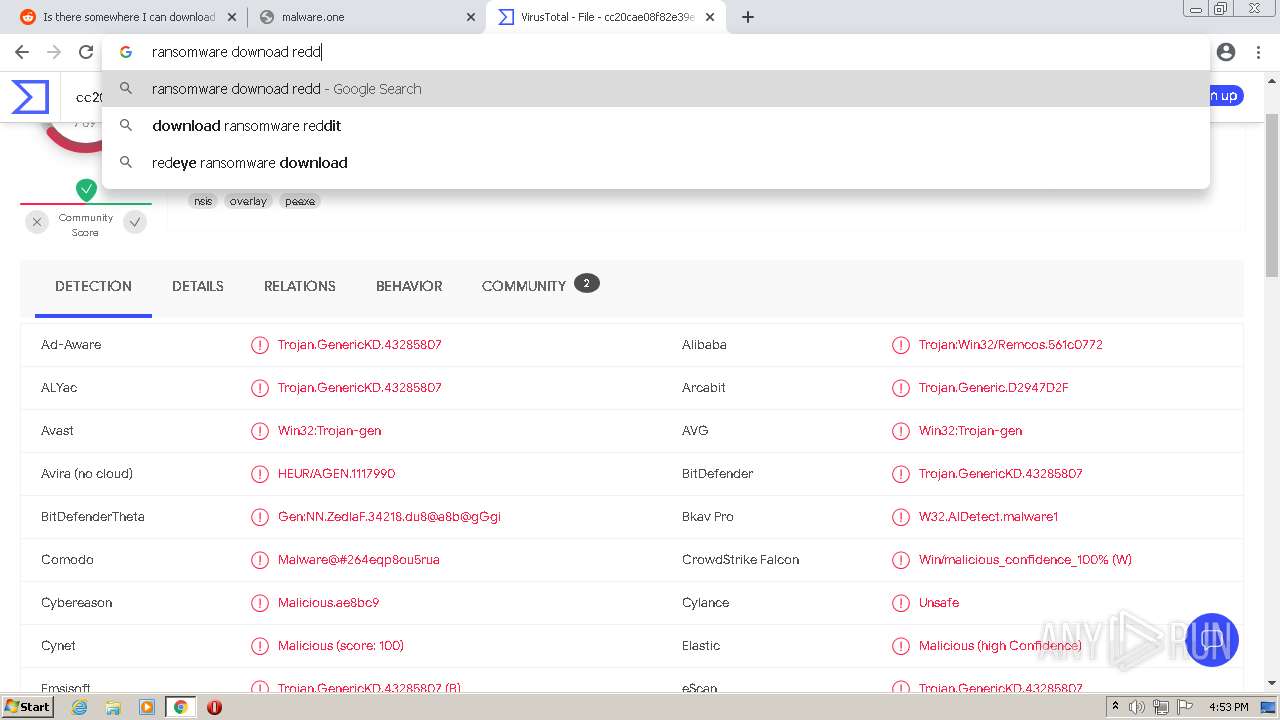1280x720 pixels.
Task: Open the Windows Start button
Action: click(x=28, y=707)
